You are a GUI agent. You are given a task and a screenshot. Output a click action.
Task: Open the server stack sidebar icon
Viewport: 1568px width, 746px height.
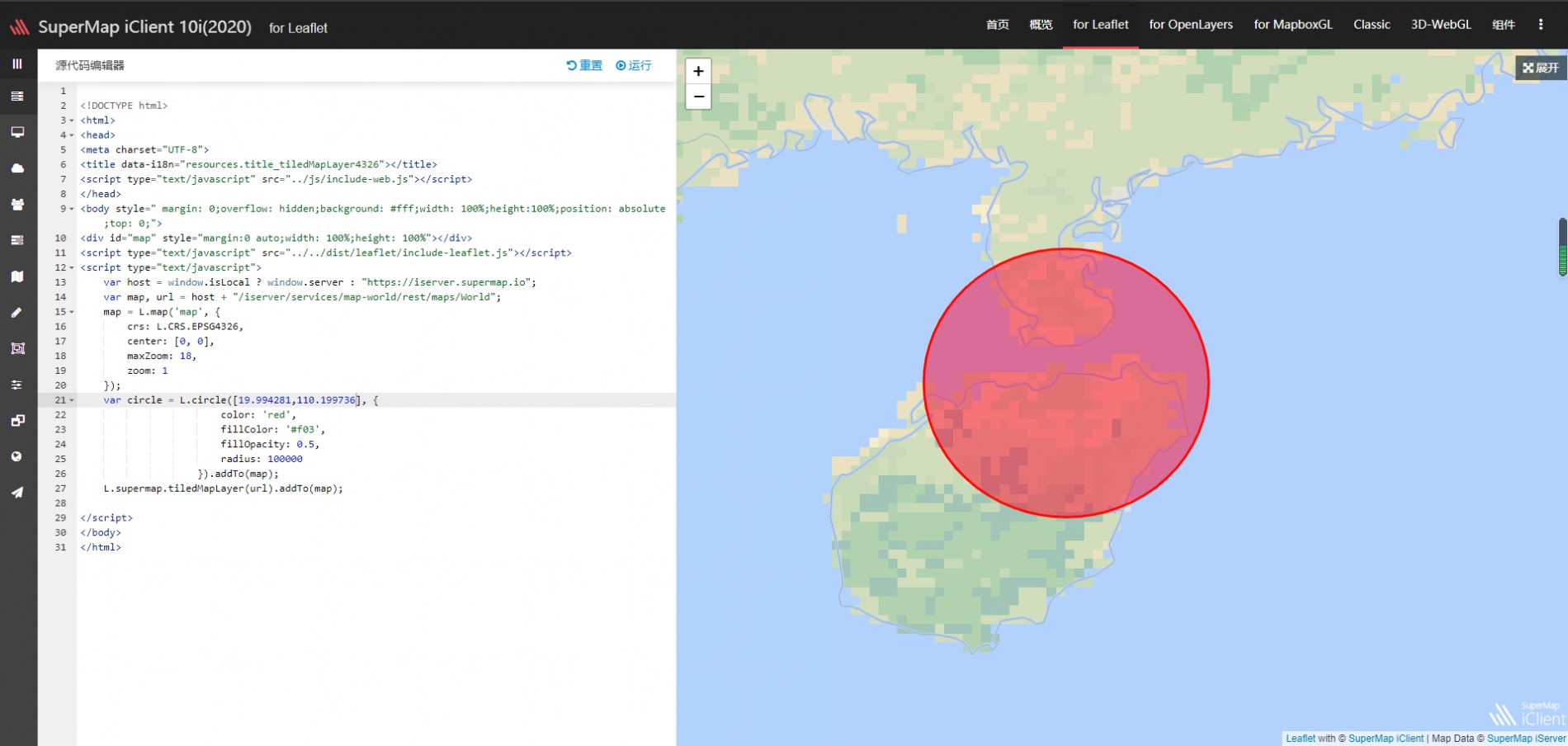(x=17, y=240)
